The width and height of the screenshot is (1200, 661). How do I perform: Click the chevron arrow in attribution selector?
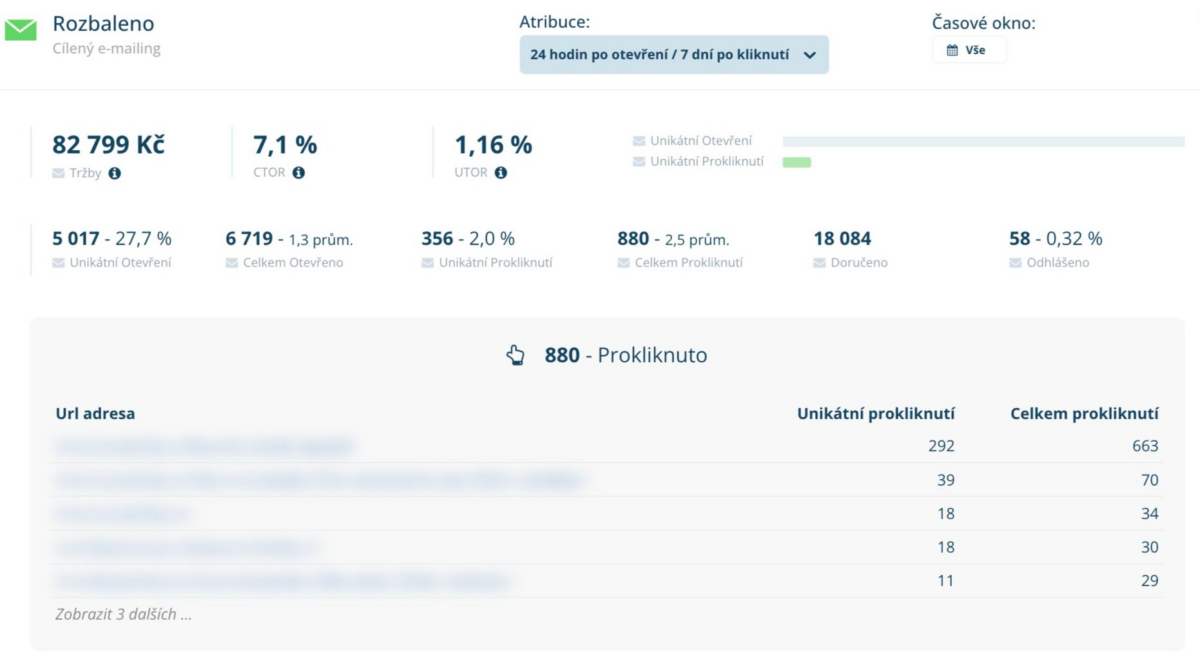pyautogui.click(x=809, y=55)
